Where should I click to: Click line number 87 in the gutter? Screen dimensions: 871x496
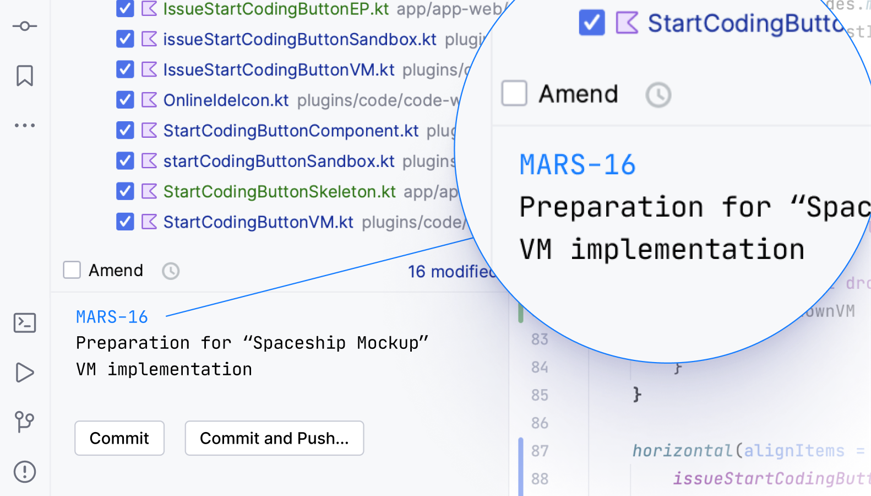pyautogui.click(x=540, y=451)
